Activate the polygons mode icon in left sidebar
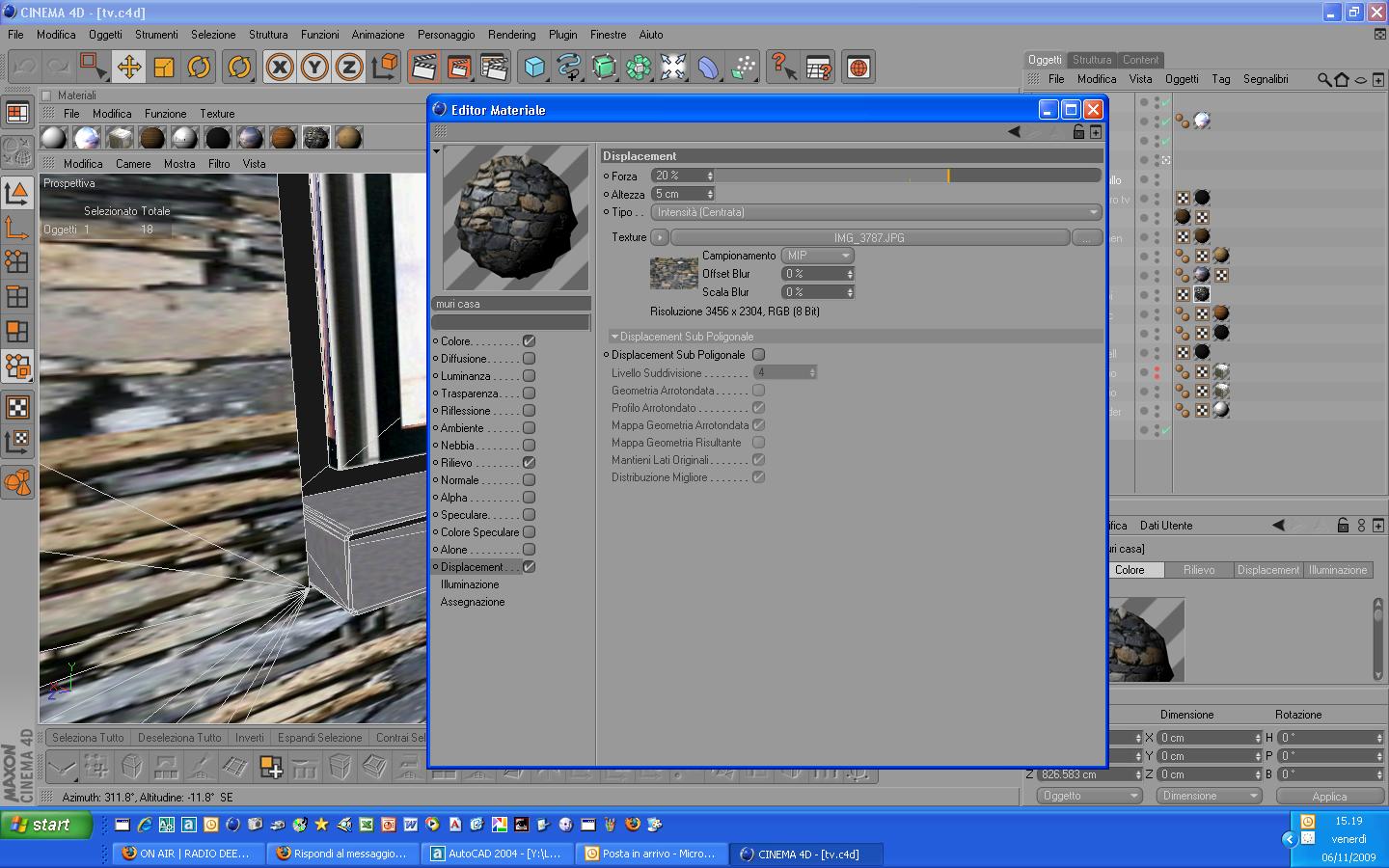Viewport: 1389px width, 868px height. tap(17, 331)
